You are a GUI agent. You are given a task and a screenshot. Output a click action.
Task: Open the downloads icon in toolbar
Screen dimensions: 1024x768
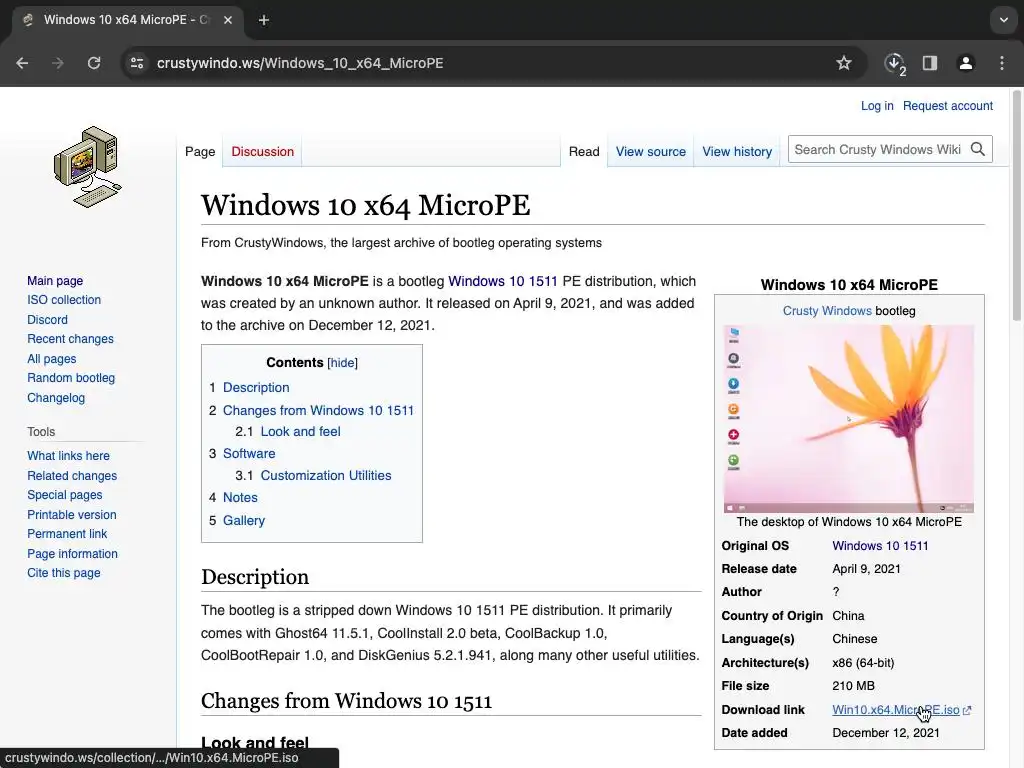point(894,63)
